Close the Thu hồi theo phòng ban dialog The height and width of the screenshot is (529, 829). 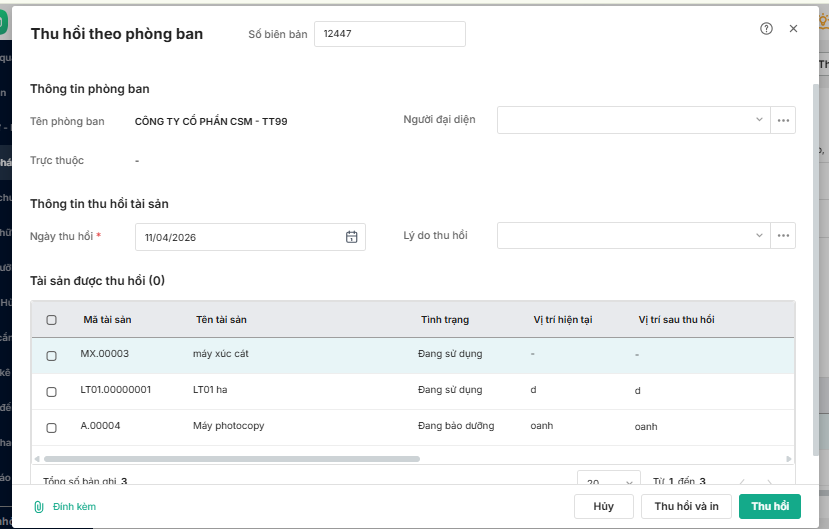pos(793,29)
